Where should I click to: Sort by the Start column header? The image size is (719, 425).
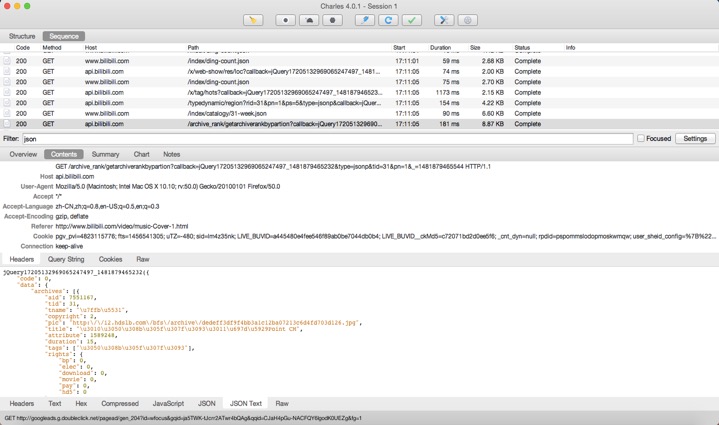[399, 48]
